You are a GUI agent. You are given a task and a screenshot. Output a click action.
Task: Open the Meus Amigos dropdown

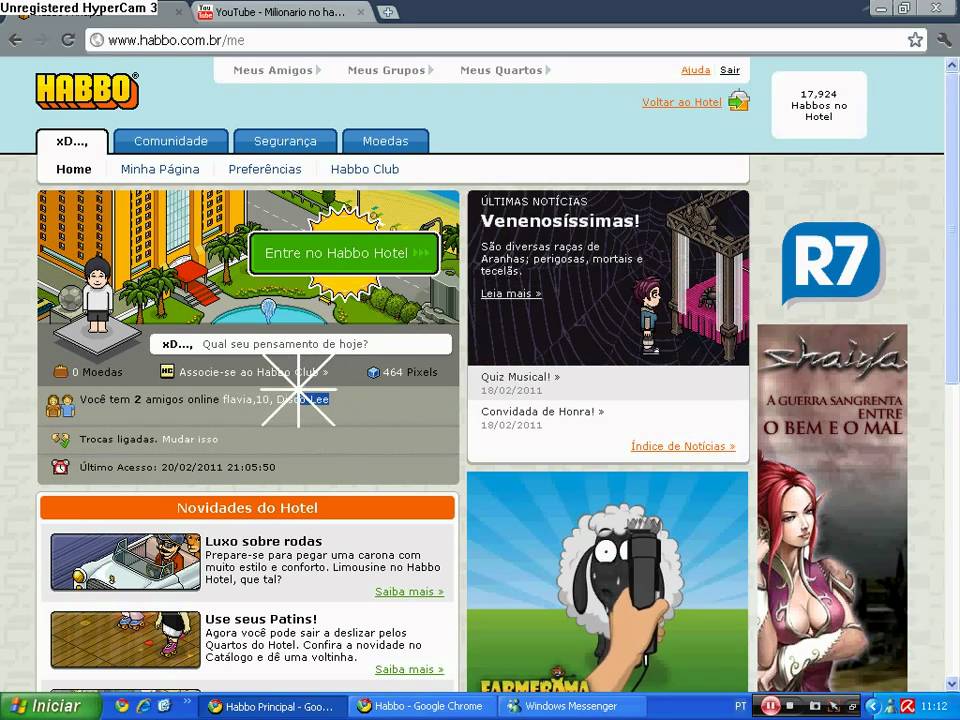pos(277,70)
